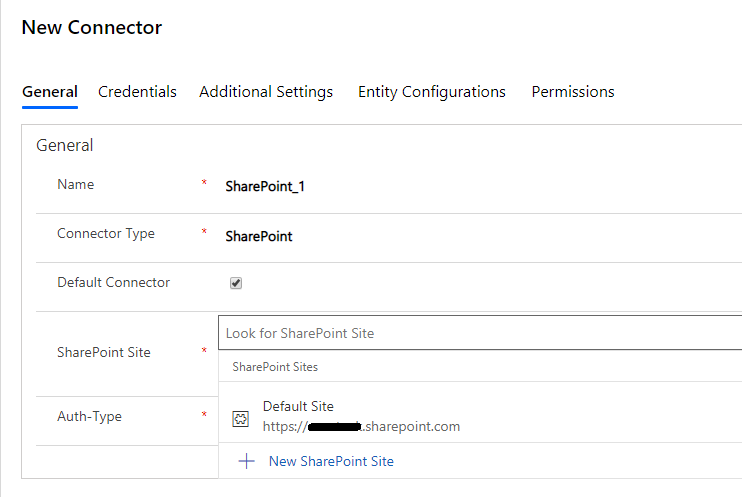The height and width of the screenshot is (497, 742).
Task: Click the SharePoint Site field label
Action: 104,352
